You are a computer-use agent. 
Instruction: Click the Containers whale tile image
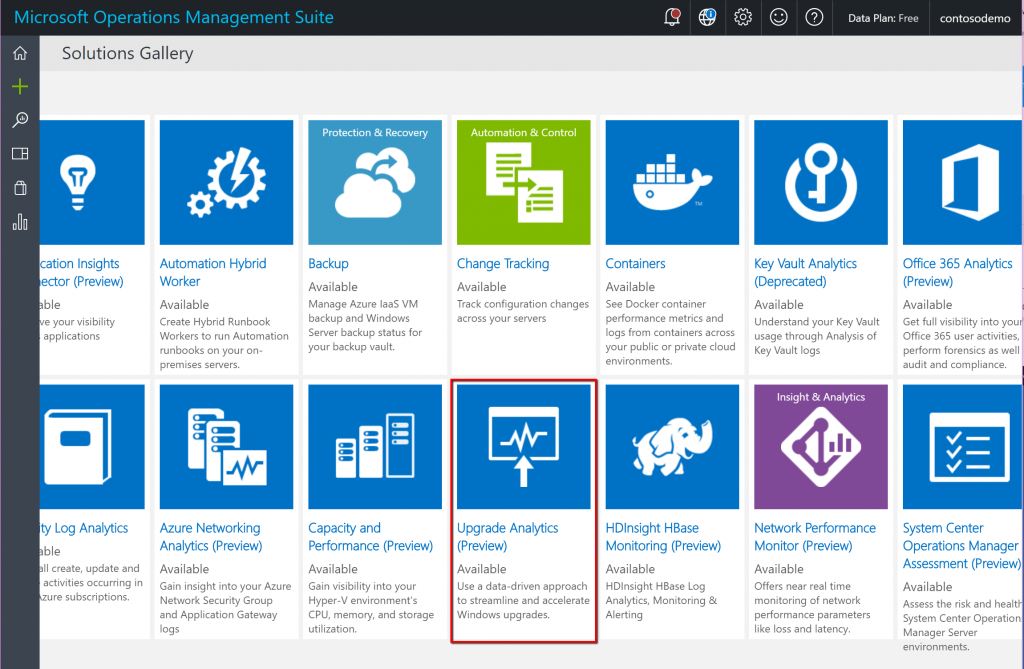pyautogui.click(x=672, y=182)
